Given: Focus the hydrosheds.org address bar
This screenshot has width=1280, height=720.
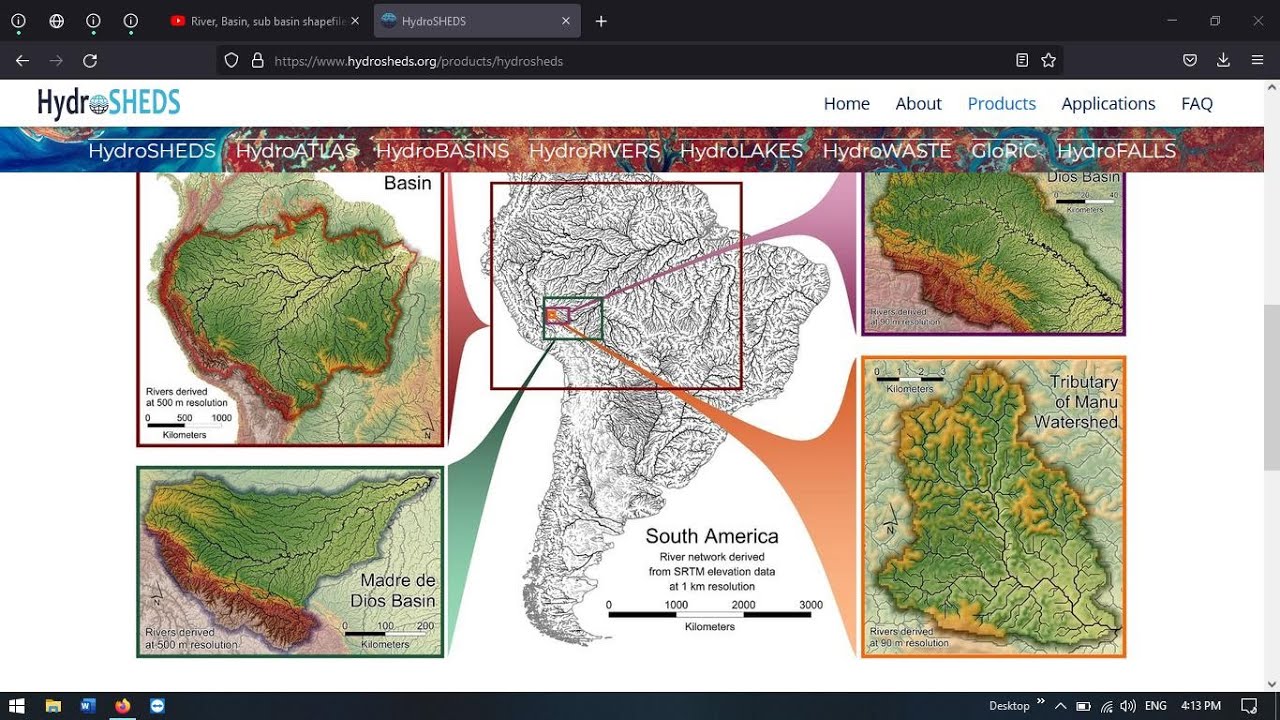Looking at the screenshot, I should [640, 61].
